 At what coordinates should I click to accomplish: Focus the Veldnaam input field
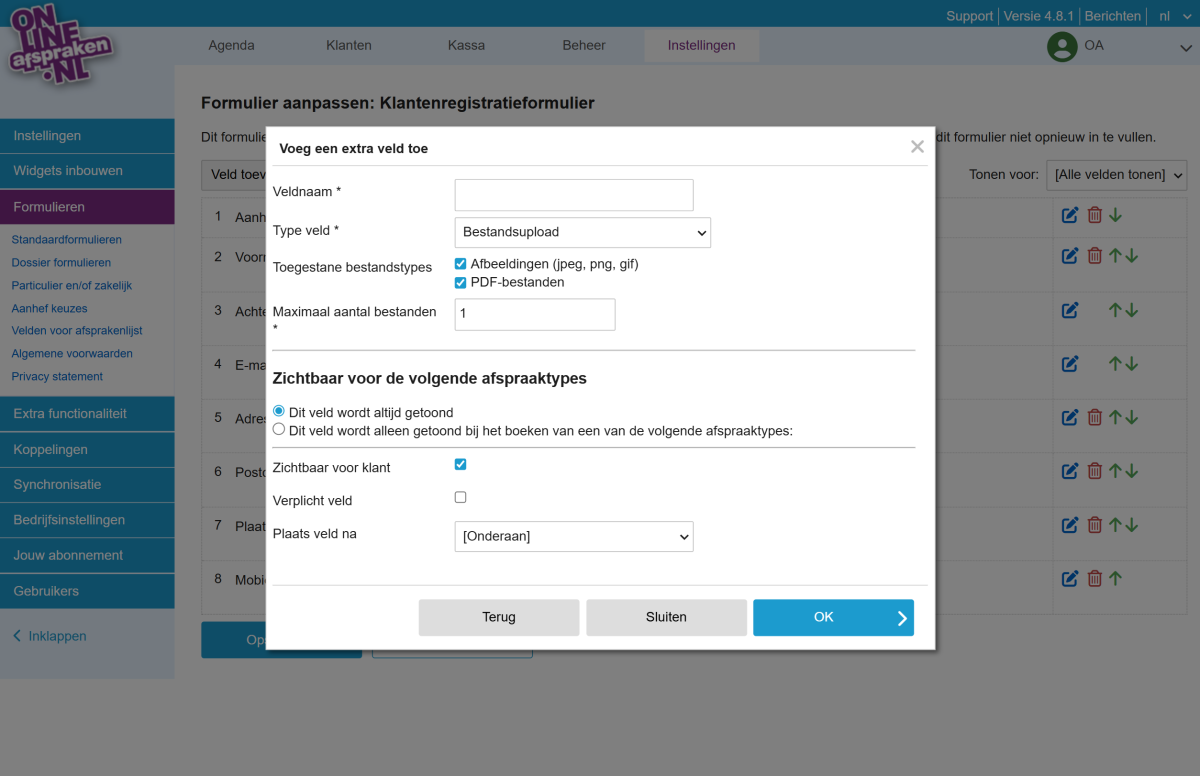tap(574, 195)
